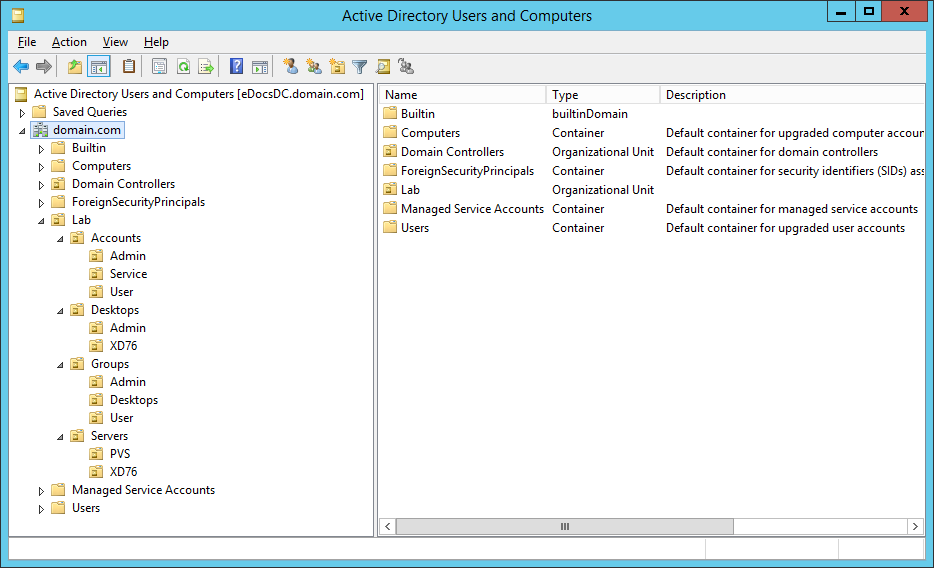Click the Find objects toolbar icon
The image size is (934, 568).
(x=383, y=67)
